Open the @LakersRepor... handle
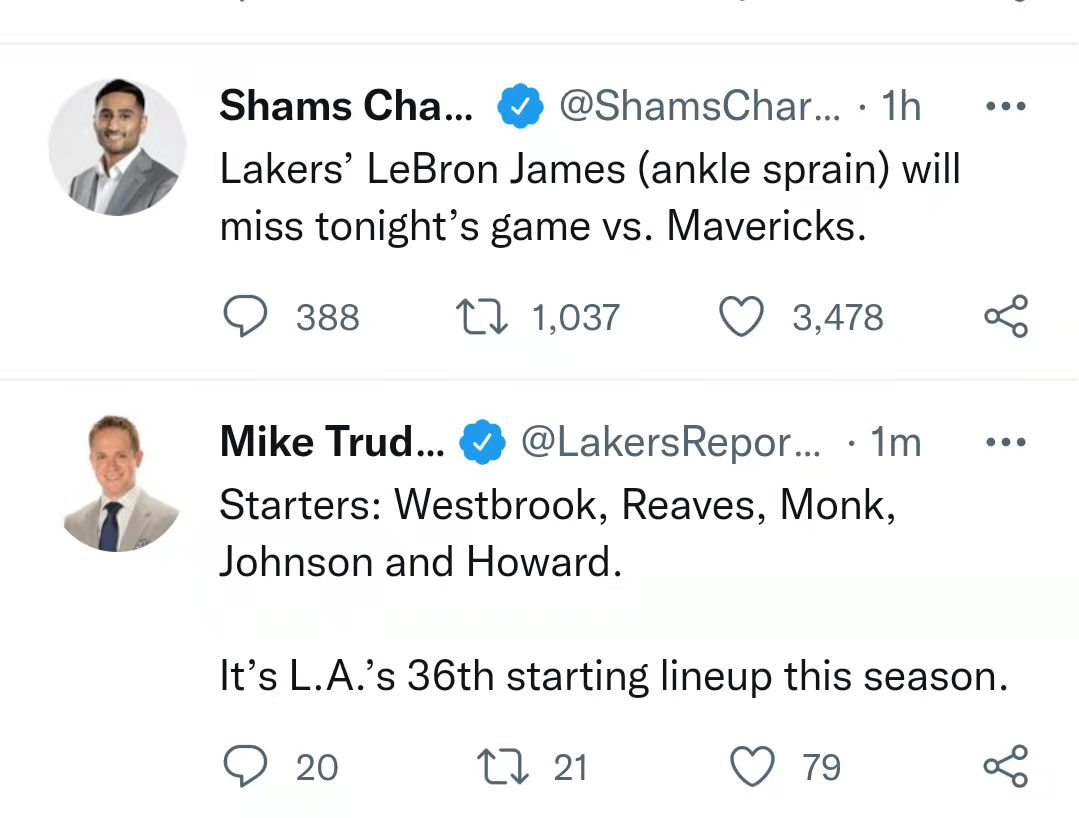 tap(671, 442)
